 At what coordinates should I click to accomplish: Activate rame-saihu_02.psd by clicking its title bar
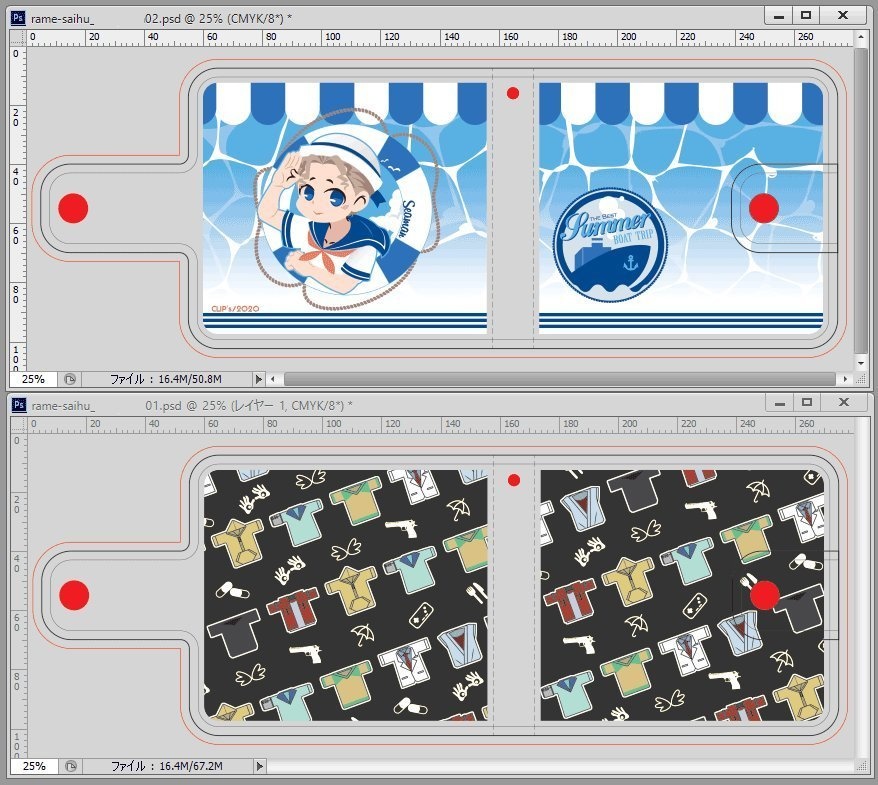[400, 15]
